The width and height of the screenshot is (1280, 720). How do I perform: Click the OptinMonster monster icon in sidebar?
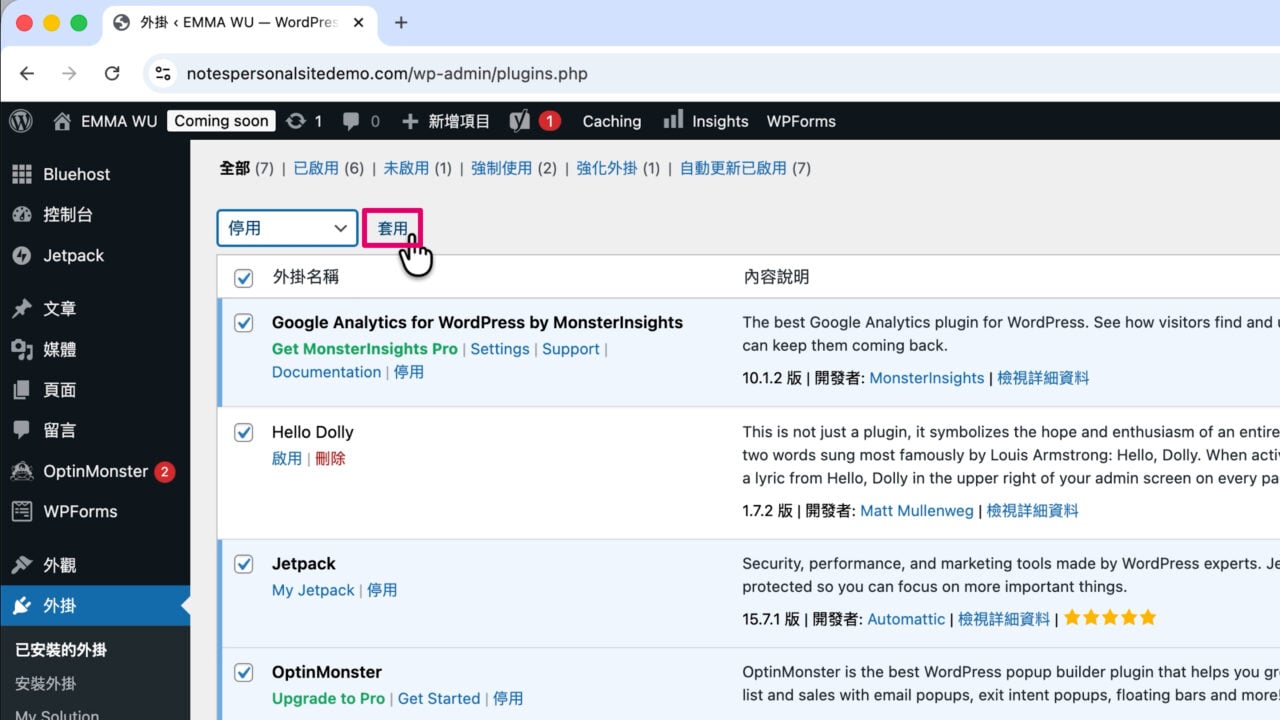point(22,471)
